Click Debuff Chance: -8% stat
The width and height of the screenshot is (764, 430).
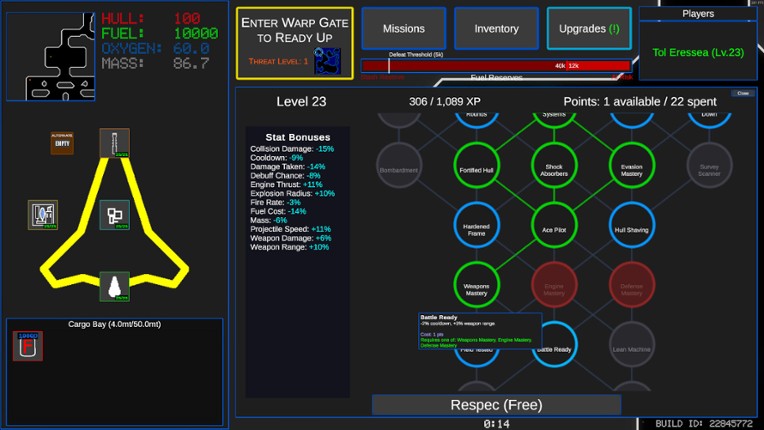[x=285, y=176]
